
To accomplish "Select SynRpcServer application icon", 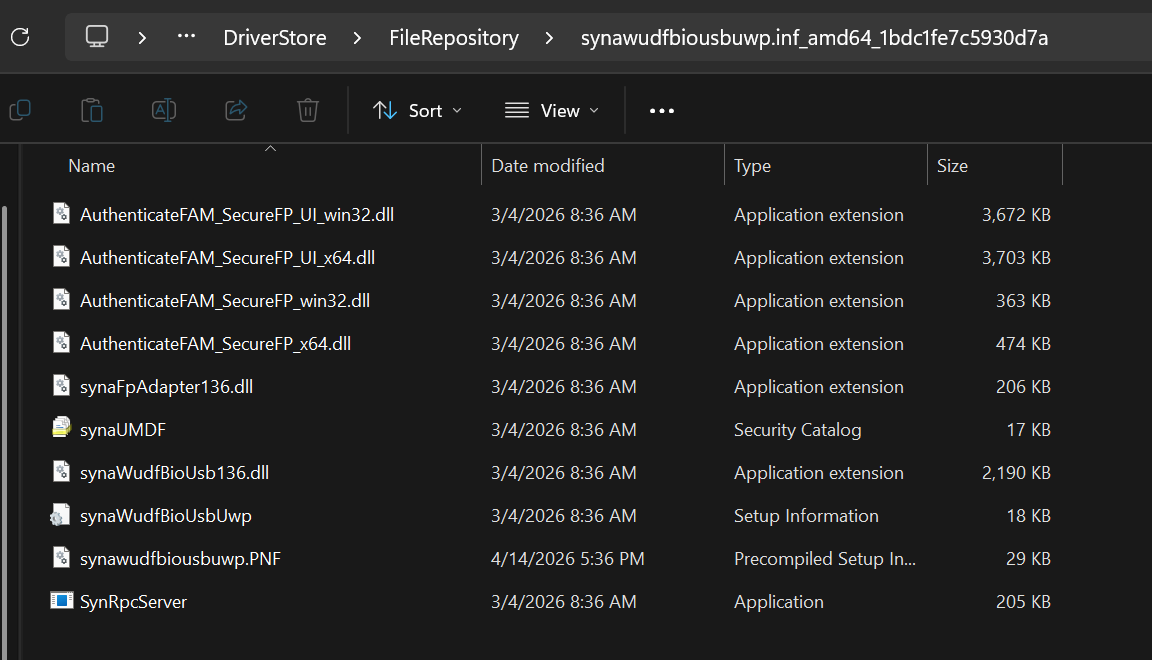I will pos(62,600).
